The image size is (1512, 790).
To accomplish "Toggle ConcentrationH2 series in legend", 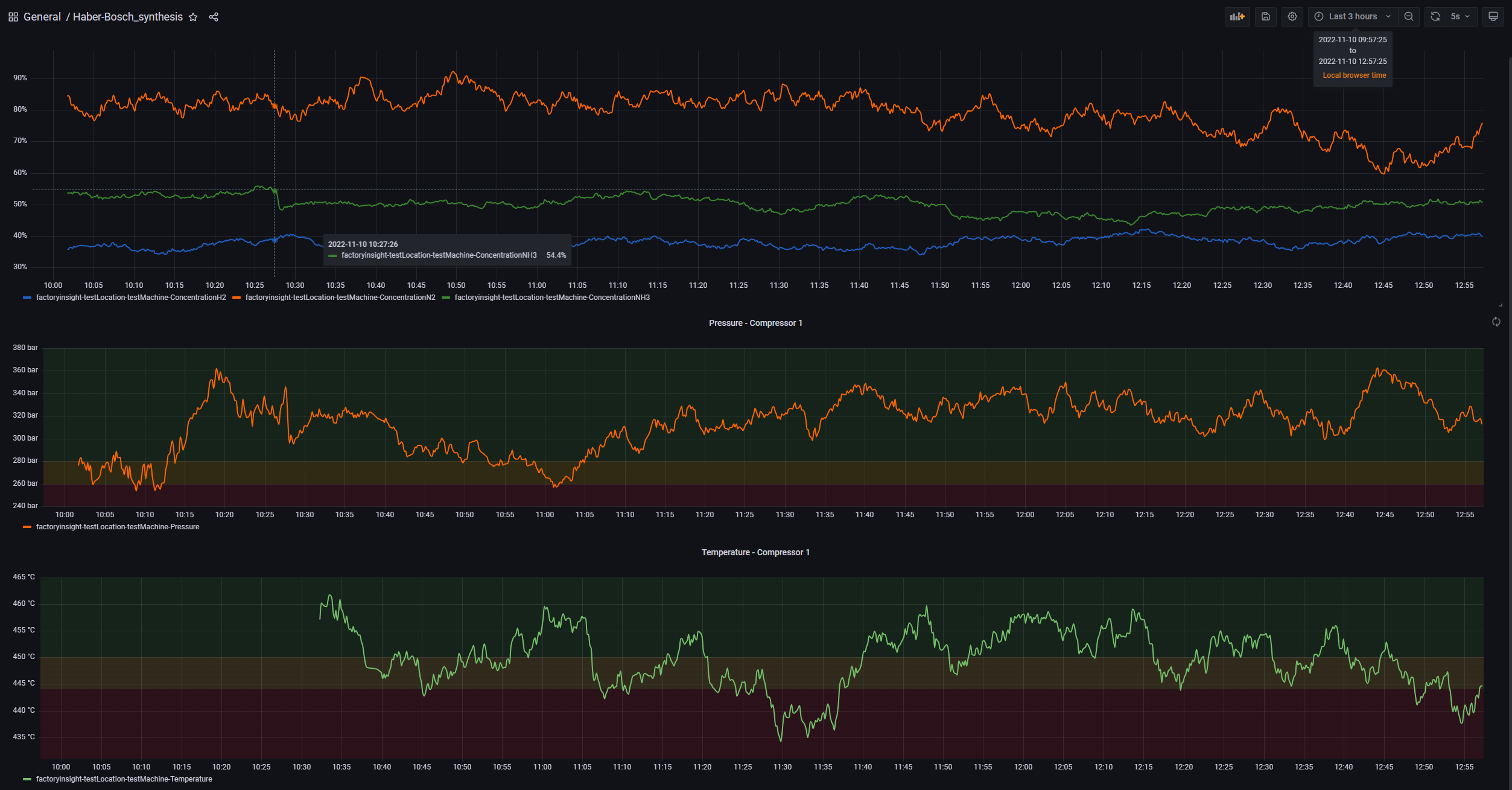I will [x=130, y=298].
